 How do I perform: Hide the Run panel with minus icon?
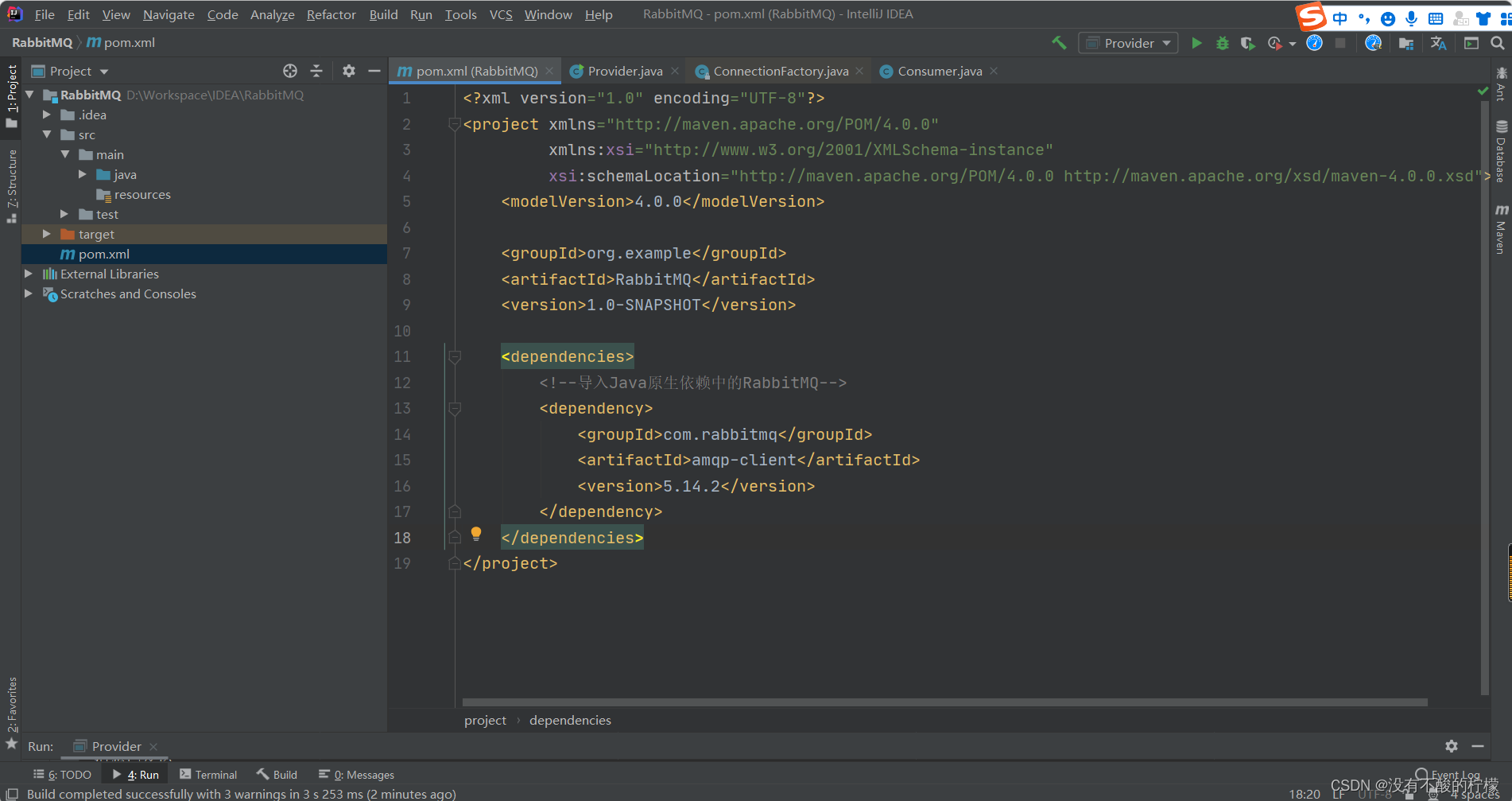tap(1478, 746)
